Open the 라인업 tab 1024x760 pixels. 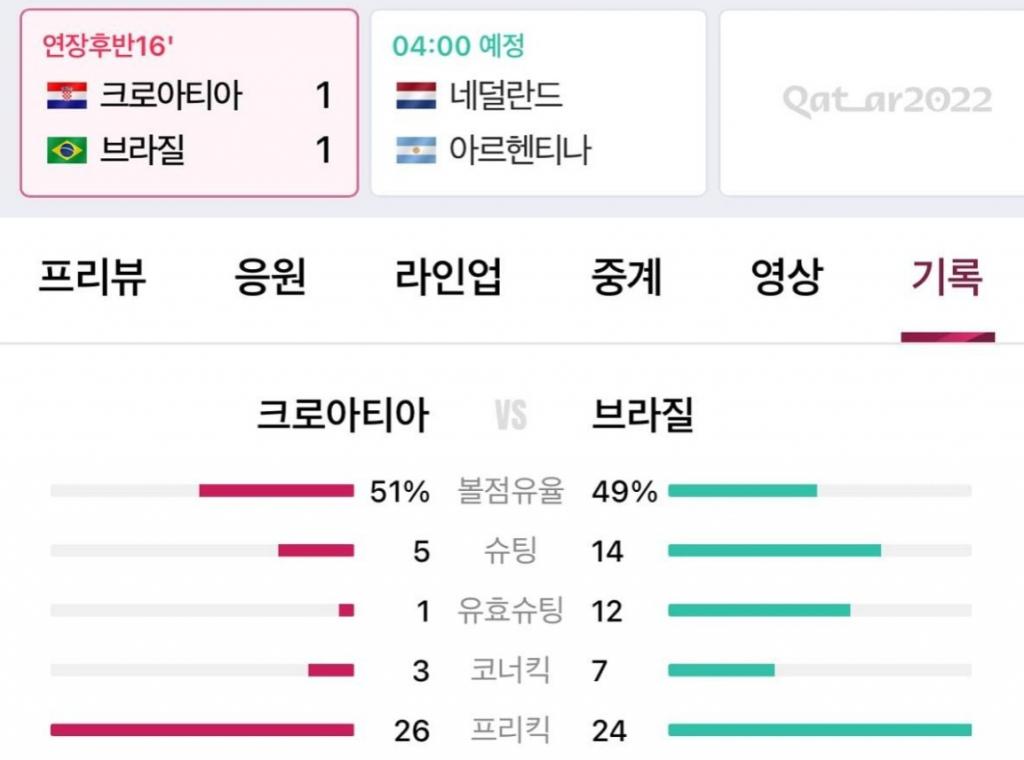(448, 276)
